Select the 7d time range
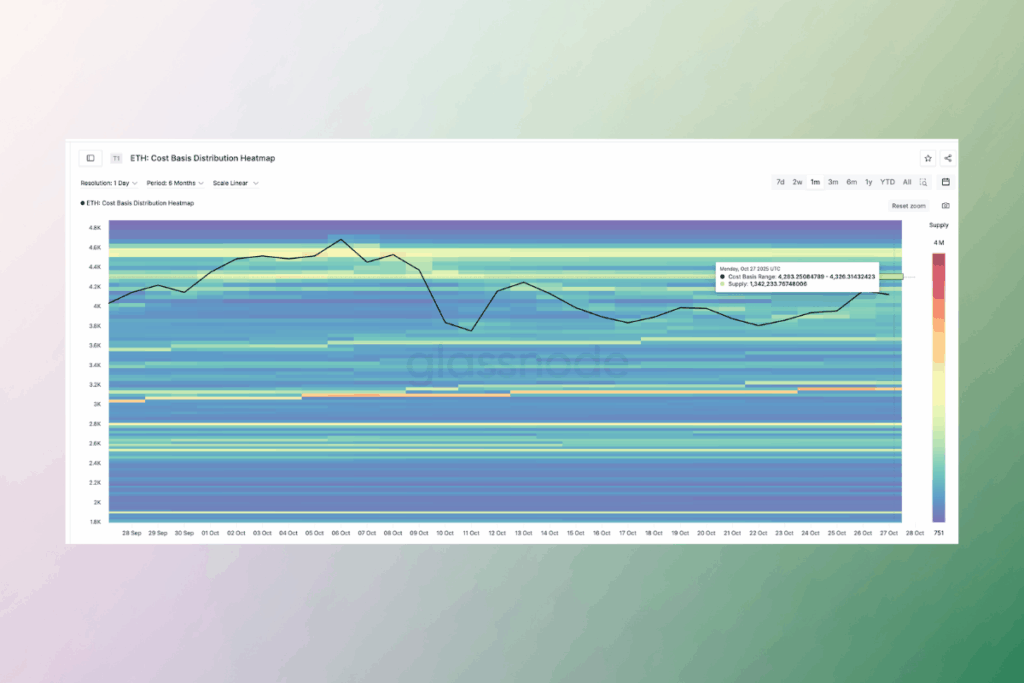The image size is (1024, 683). (780, 182)
